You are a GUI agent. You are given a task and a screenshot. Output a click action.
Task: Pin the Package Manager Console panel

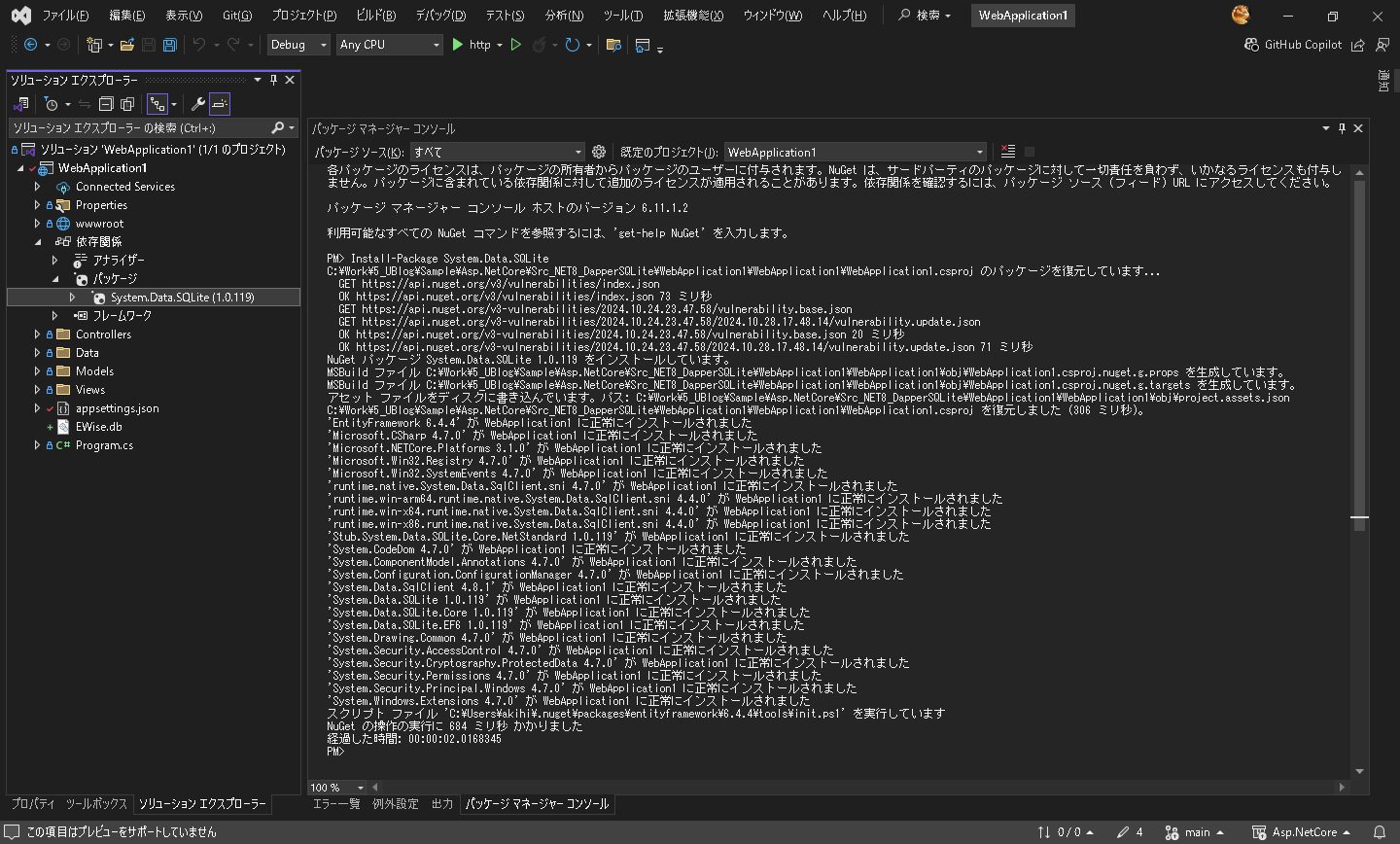click(1342, 127)
